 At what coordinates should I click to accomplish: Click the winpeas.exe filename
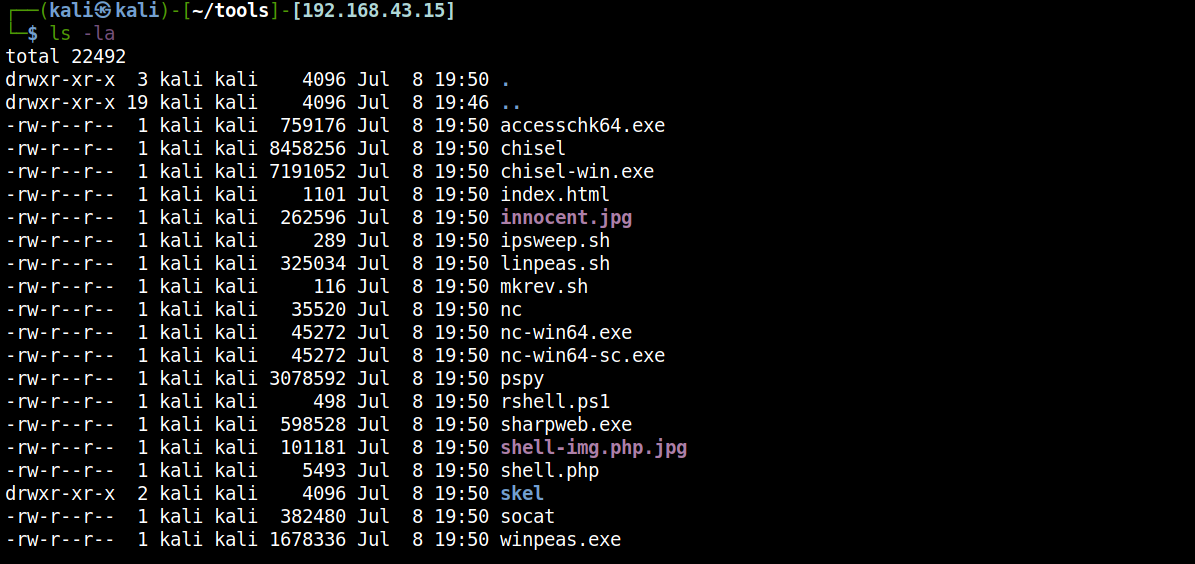(x=560, y=540)
